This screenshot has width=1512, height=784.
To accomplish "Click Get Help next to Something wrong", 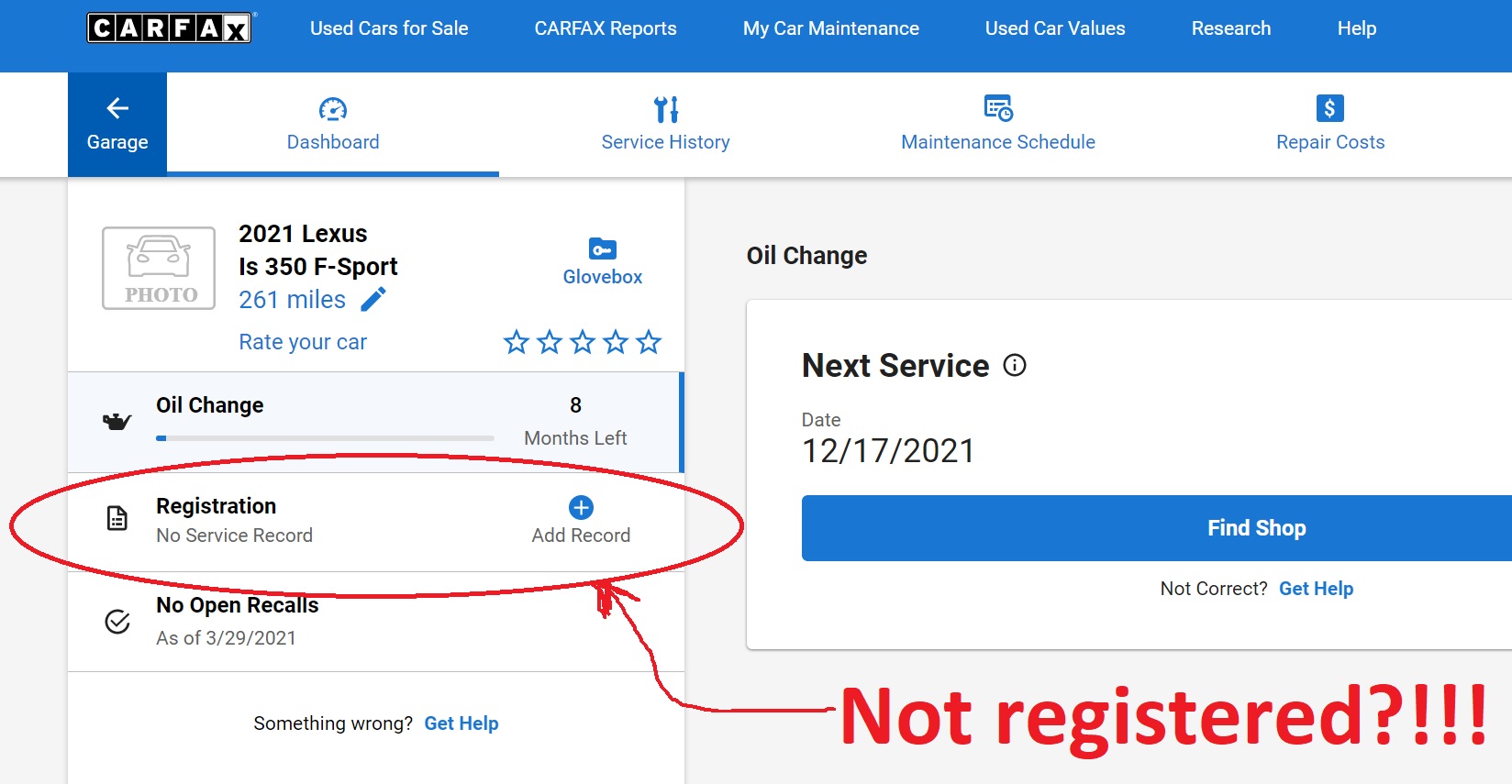I will pos(461,723).
